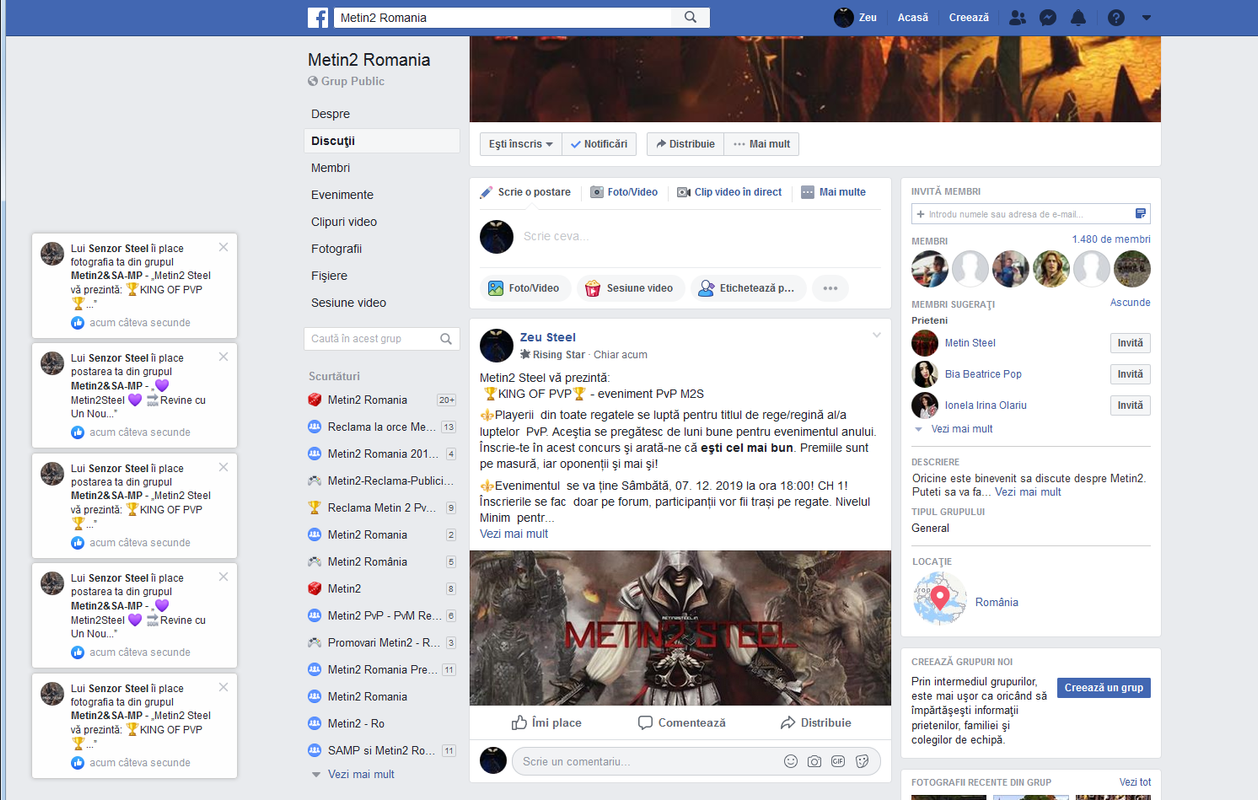Open the sticker picker in comment box

(862, 761)
